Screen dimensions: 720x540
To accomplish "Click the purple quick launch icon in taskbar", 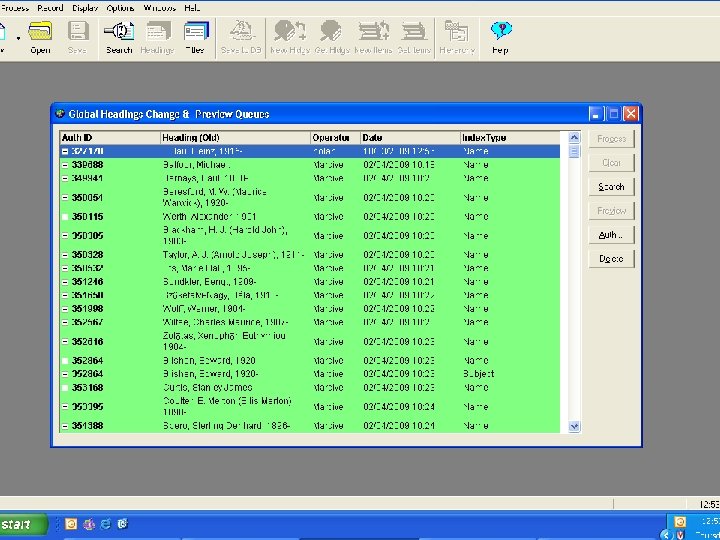I will point(89,524).
